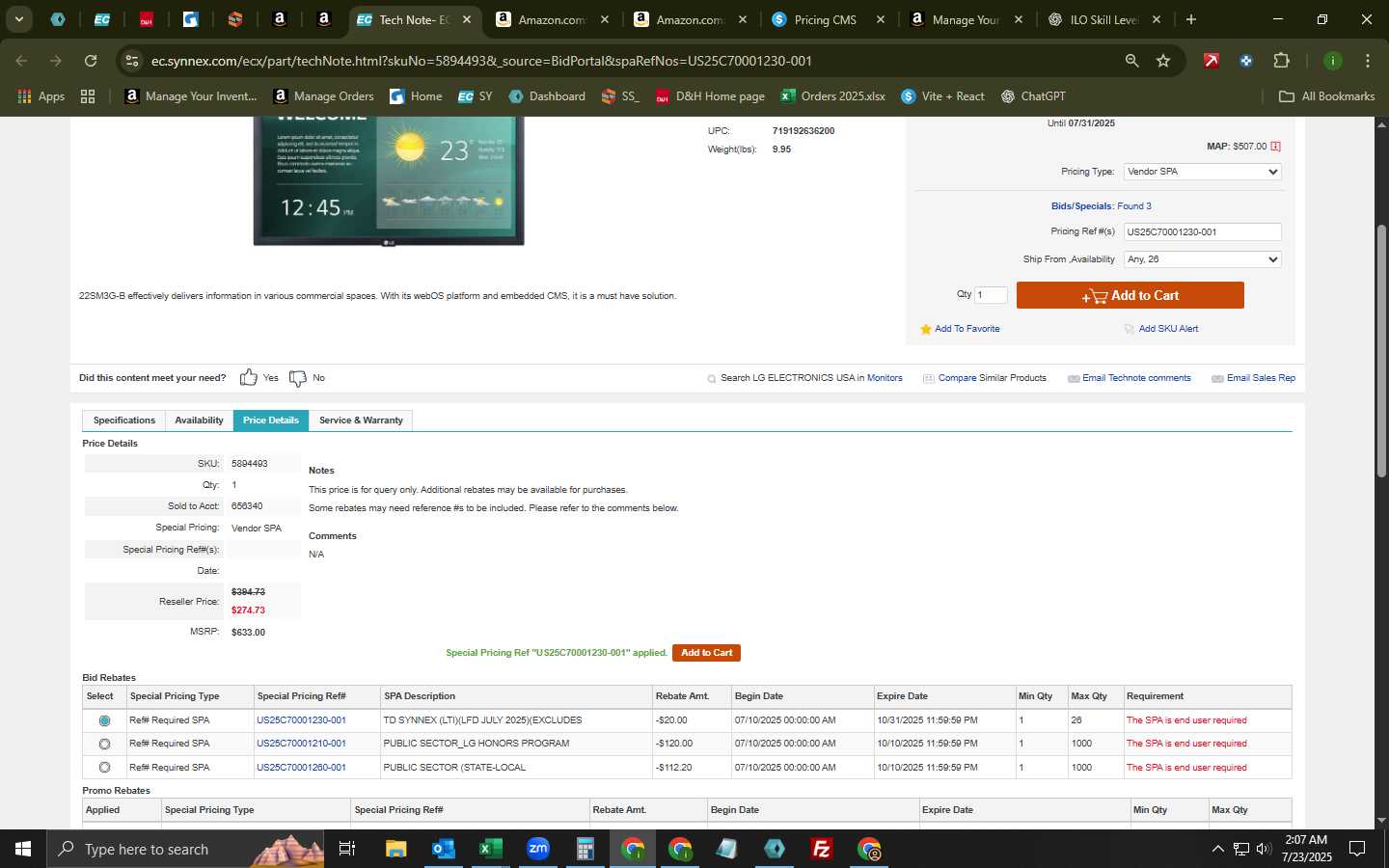Click the Task View taskbar icon
The height and width of the screenshot is (868, 1389).
[347, 849]
